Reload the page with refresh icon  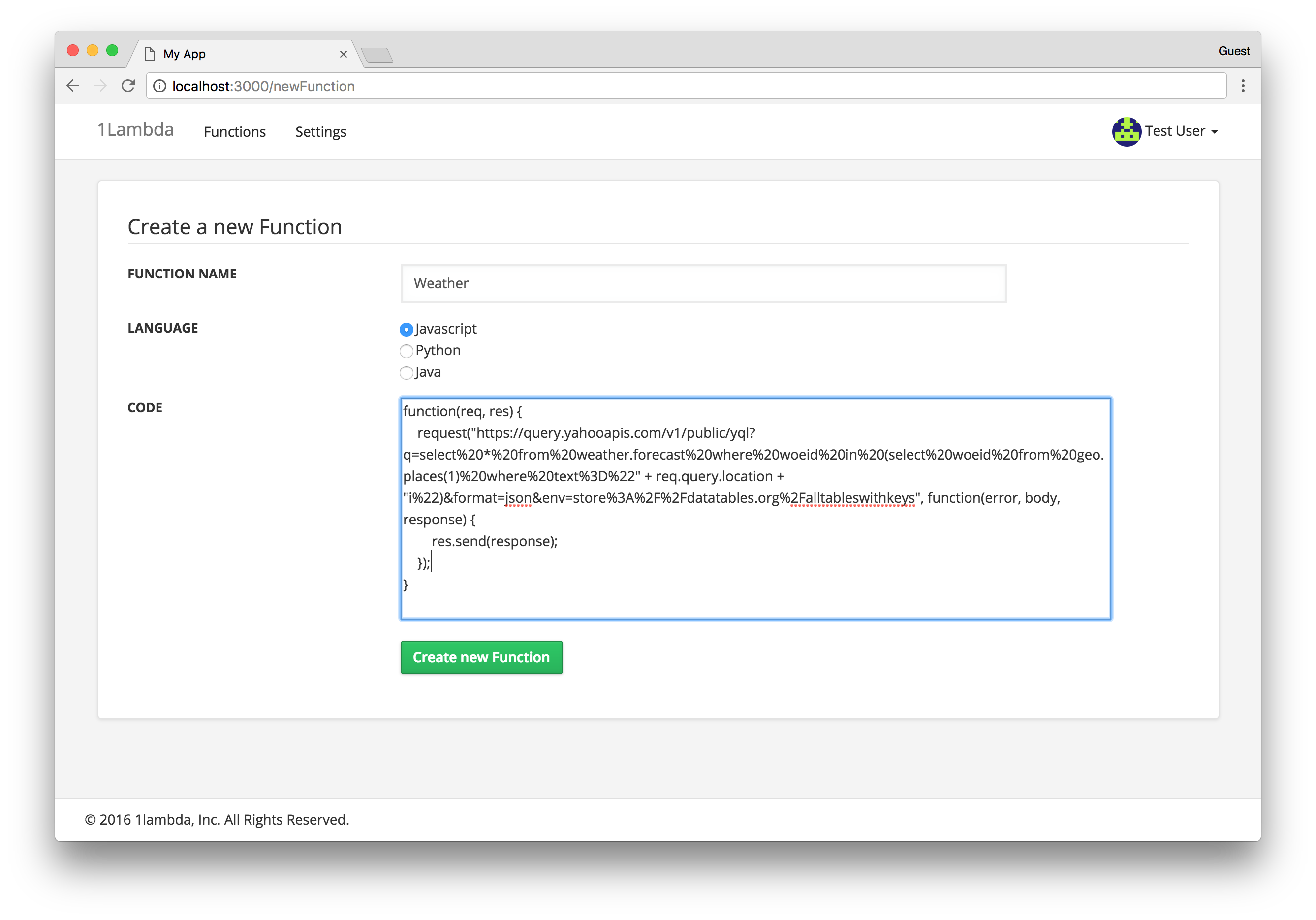[x=128, y=86]
